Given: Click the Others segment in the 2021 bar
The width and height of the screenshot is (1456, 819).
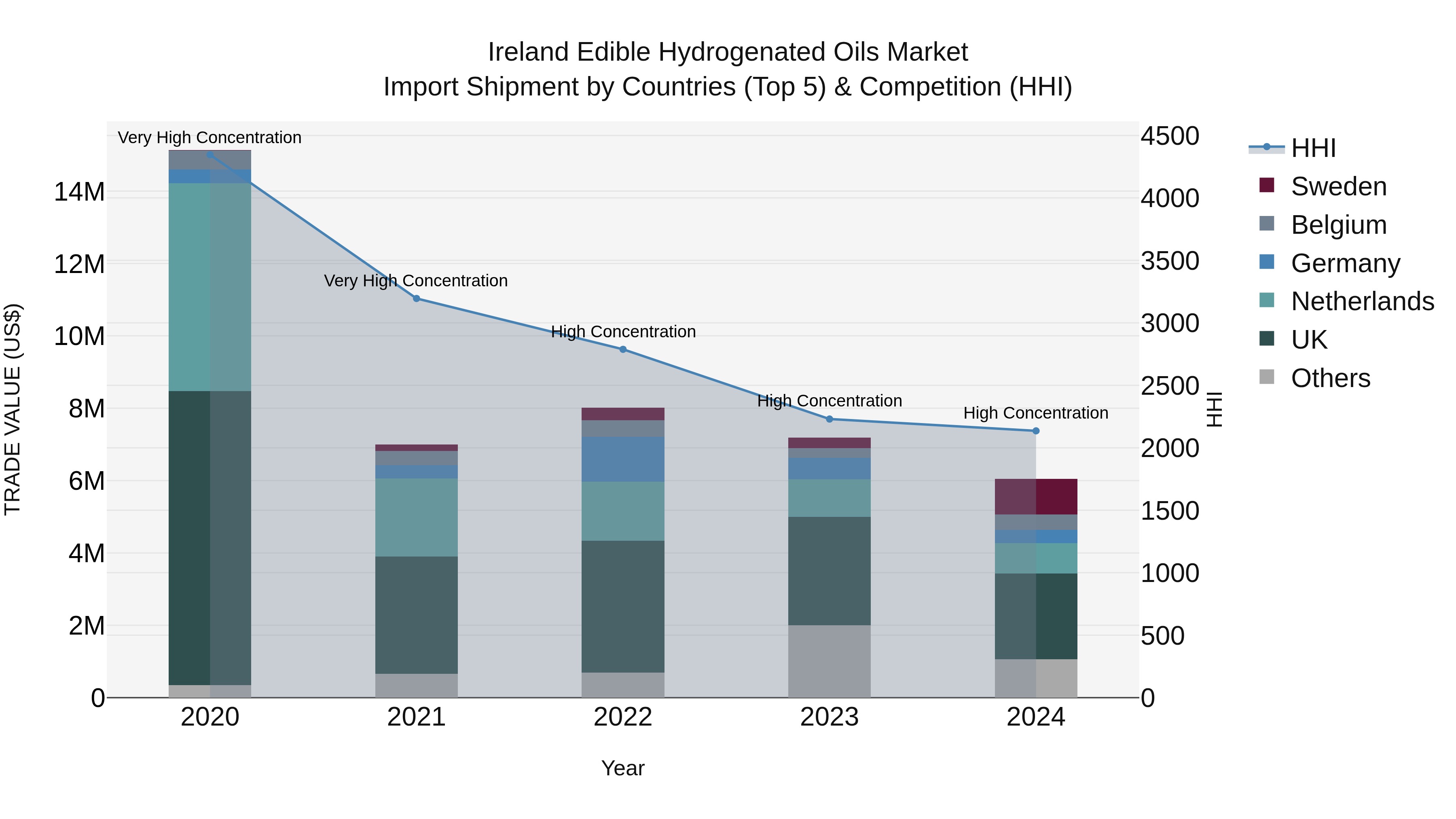Looking at the screenshot, I should [x=417, y=686].
